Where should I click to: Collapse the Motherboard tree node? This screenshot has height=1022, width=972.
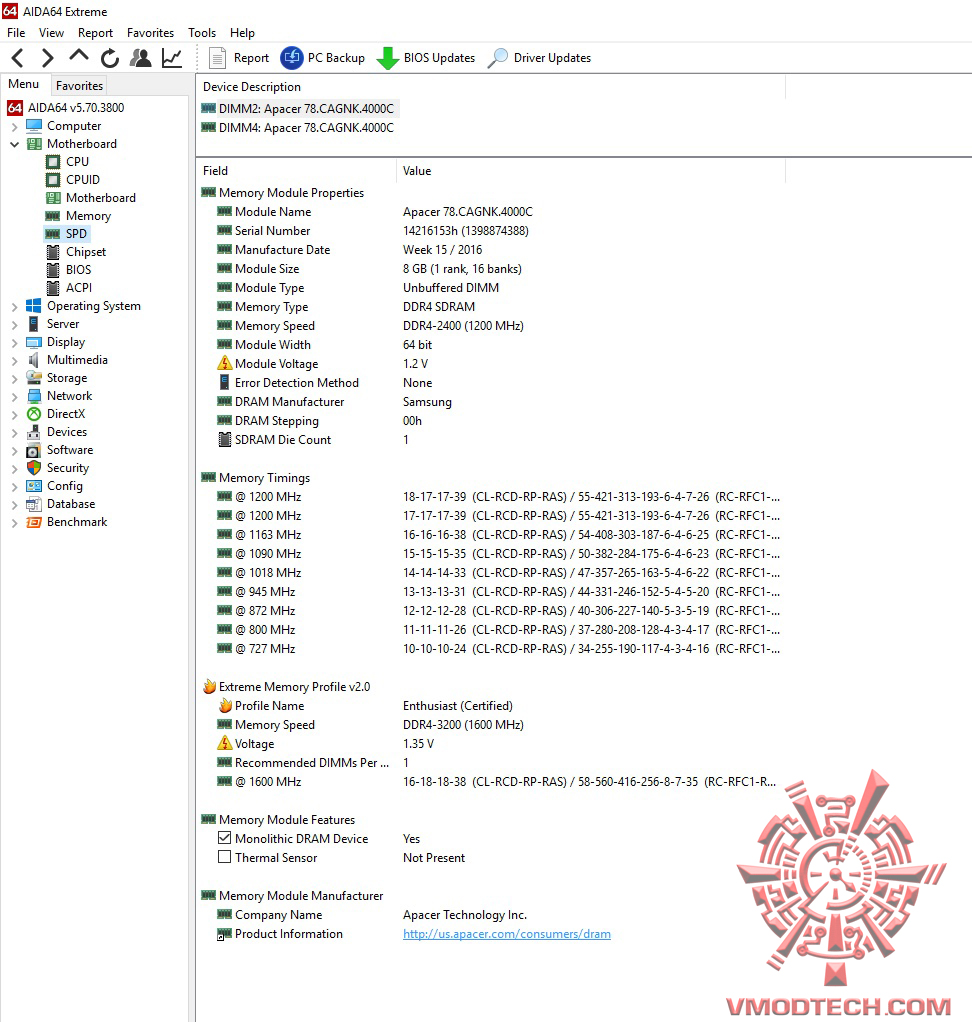coord(14,144)
